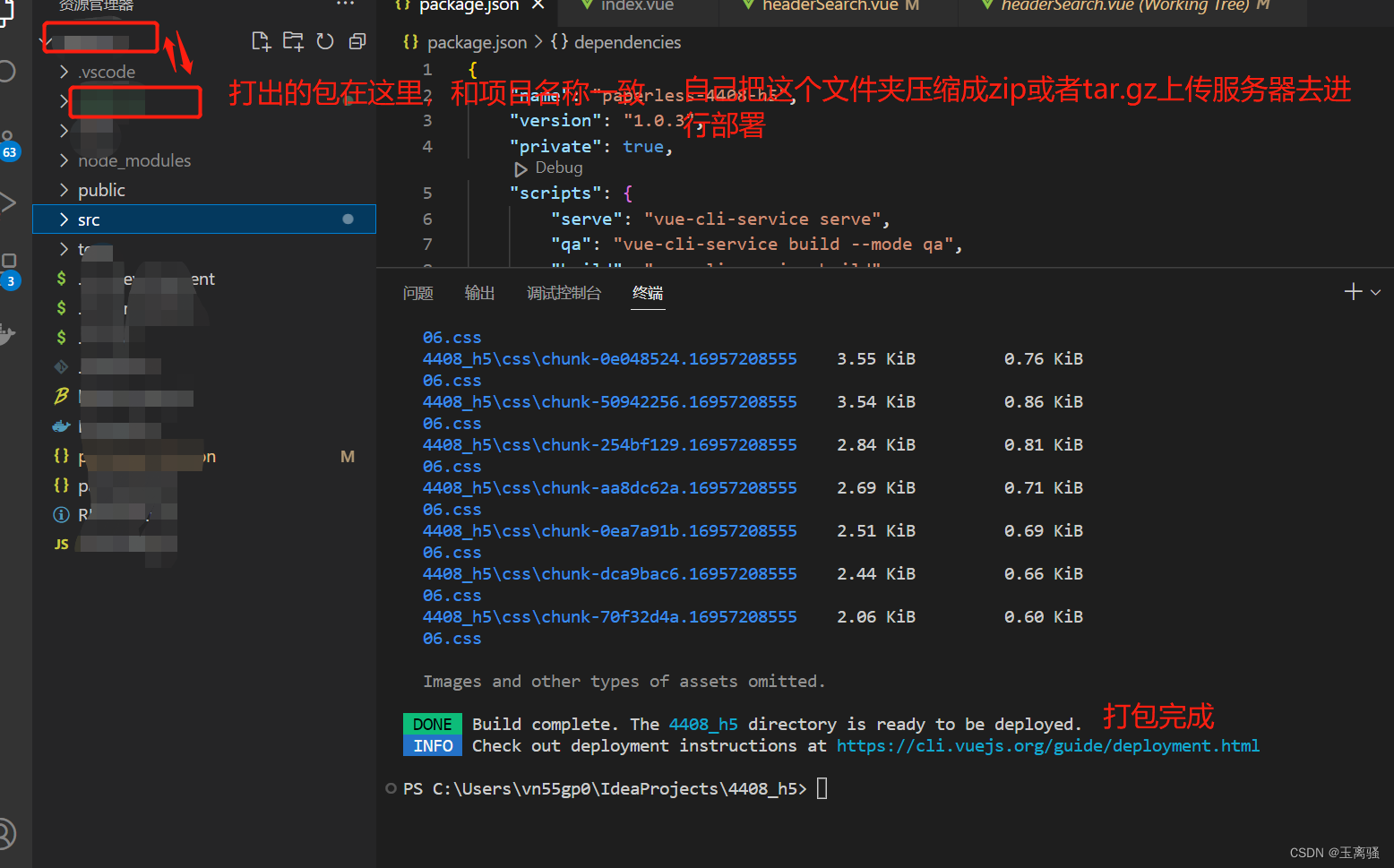Close the package.json editor tab
The height and width of the screenshot is (868, 1394).
538,5
